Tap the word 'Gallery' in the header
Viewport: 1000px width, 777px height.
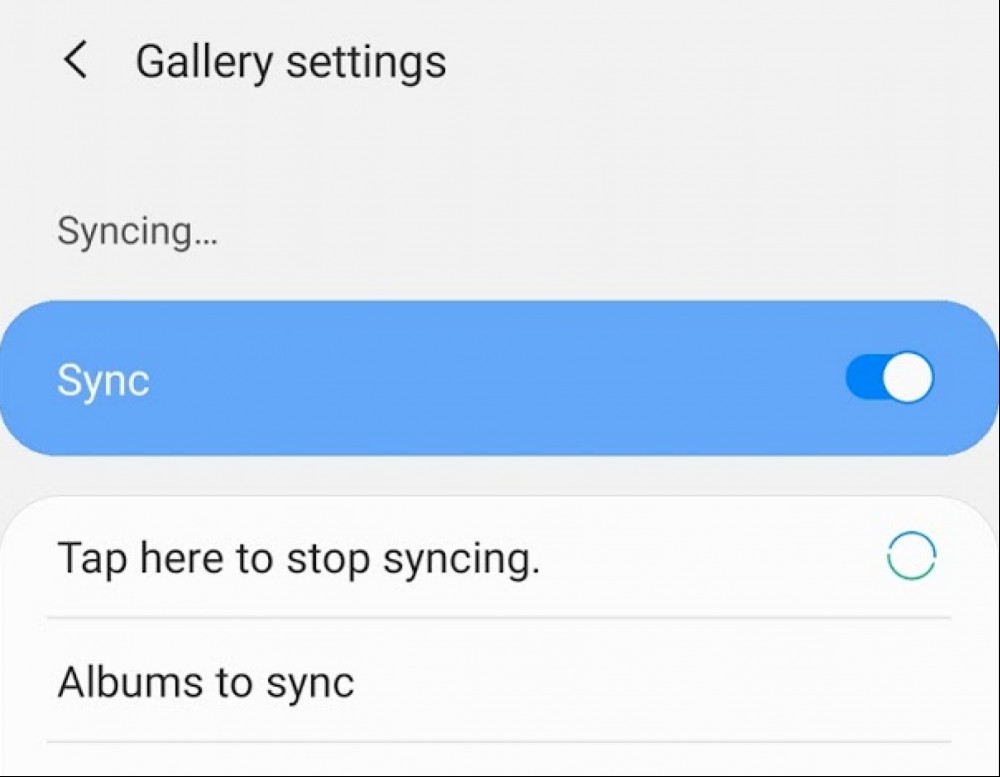[x=204, y=63]
